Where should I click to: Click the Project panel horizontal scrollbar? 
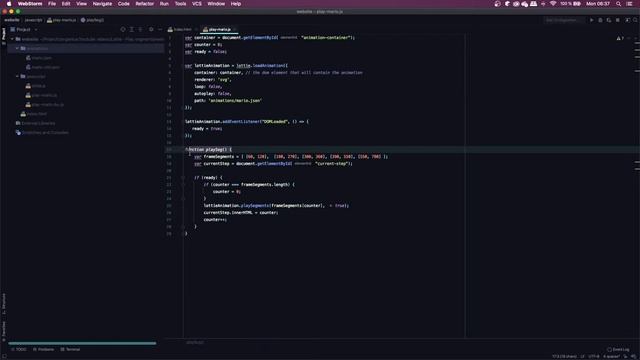tap(82, 343)
